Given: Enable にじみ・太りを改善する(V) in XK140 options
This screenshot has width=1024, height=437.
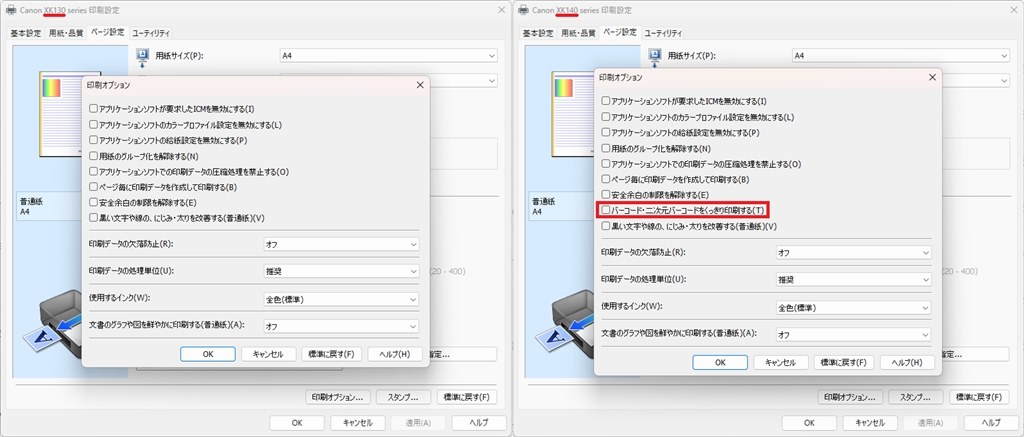Looking at the screenshot, I should point(606,226).
